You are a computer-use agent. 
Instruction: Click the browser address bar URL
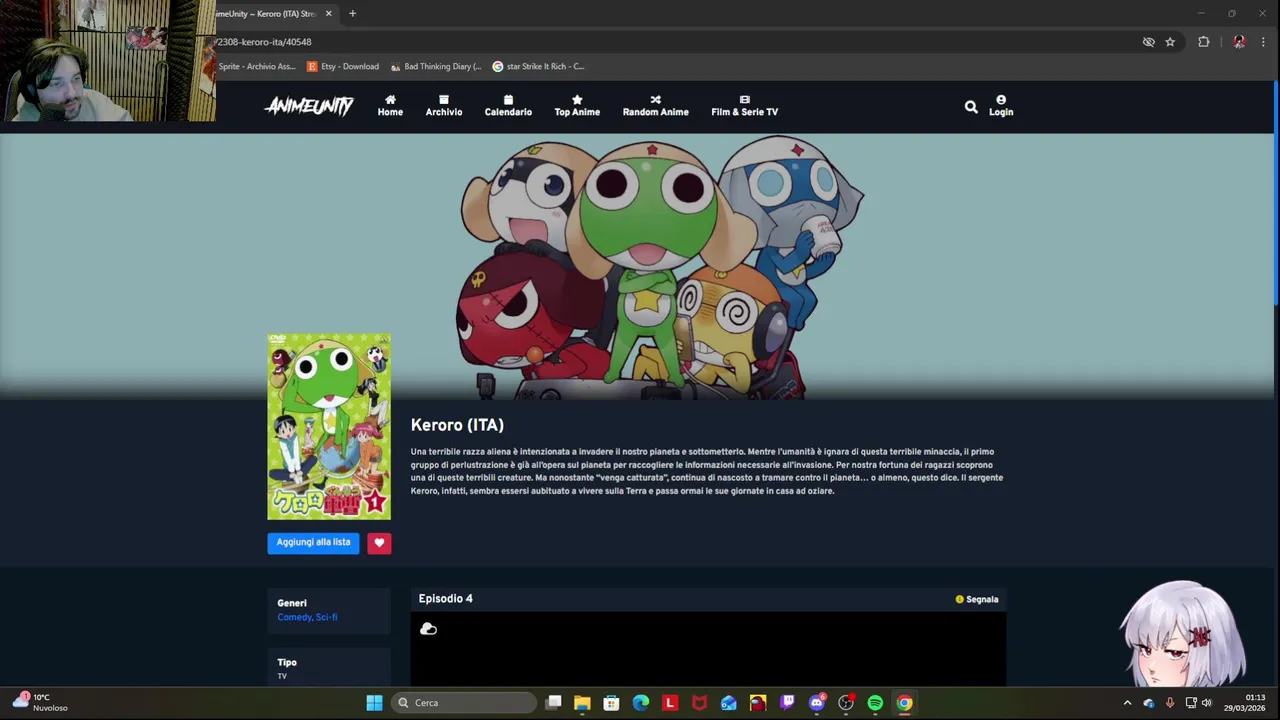(265, 42)
